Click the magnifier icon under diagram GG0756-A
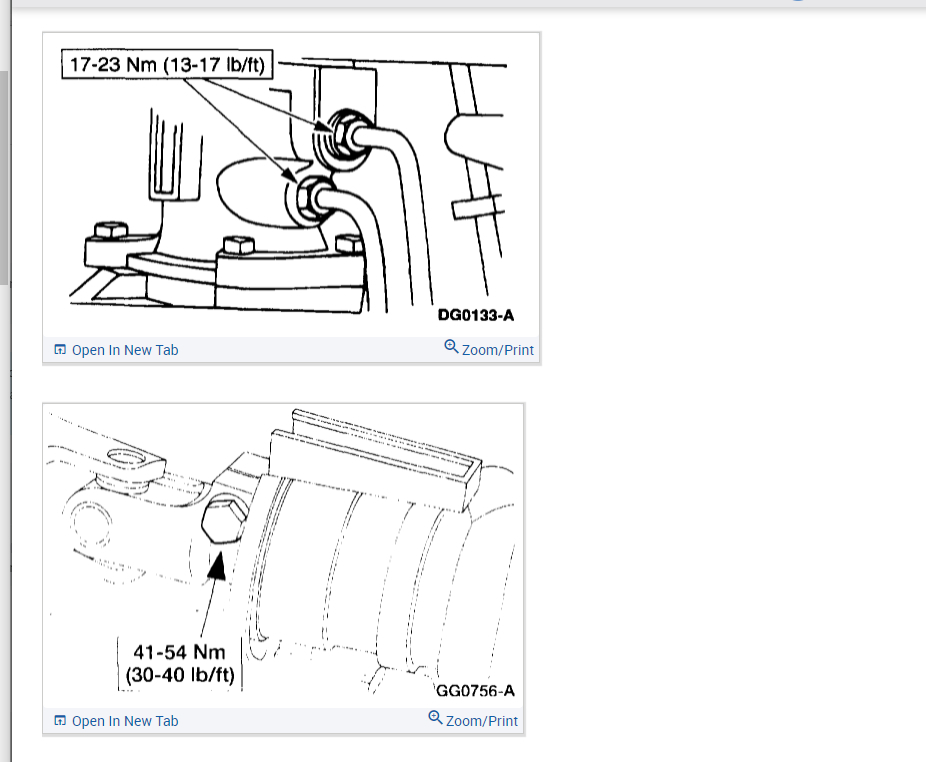 coord(435,718)
